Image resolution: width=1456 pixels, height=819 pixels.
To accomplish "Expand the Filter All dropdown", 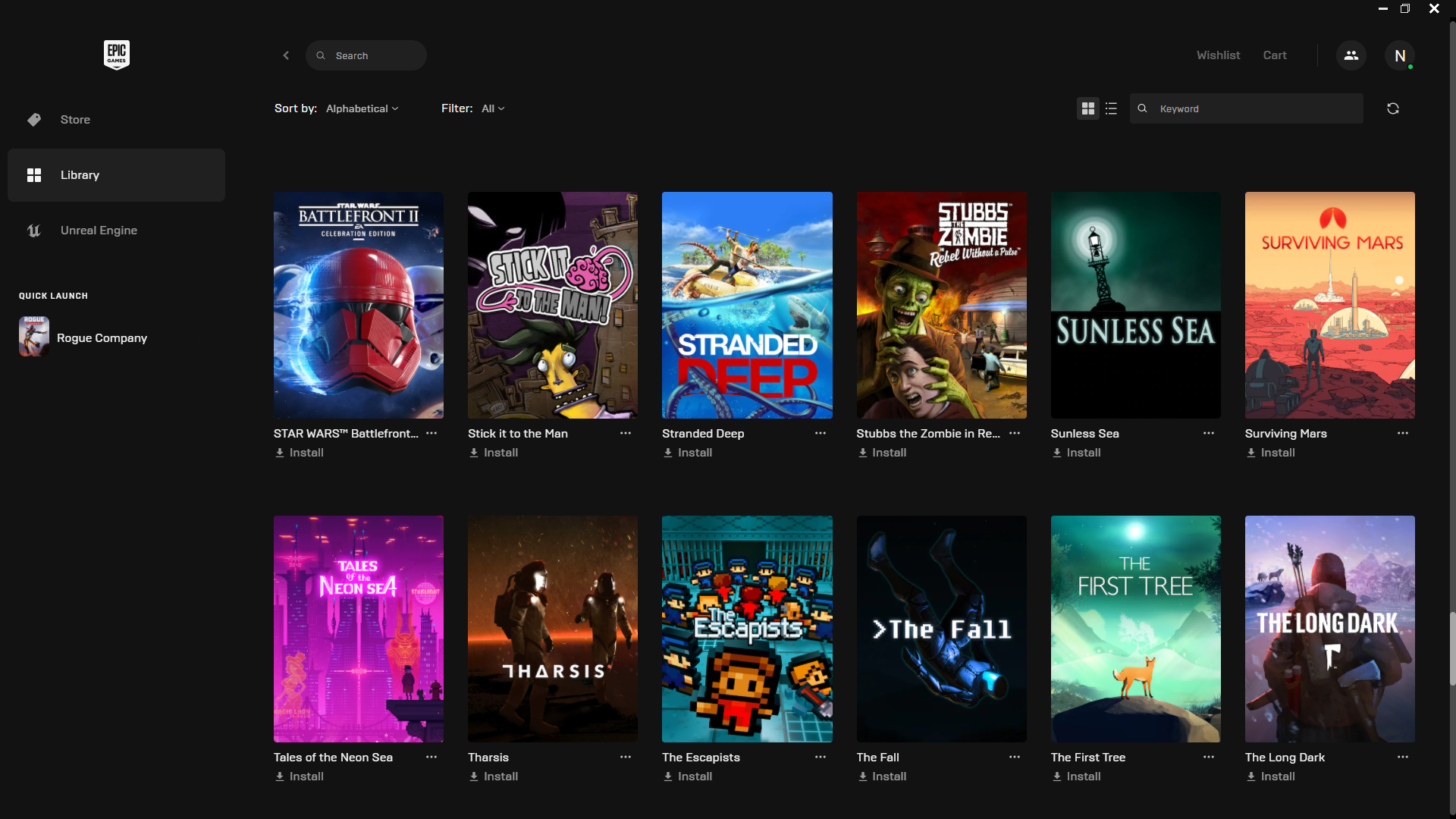I will pyautogui.click(x=493, y=108).
